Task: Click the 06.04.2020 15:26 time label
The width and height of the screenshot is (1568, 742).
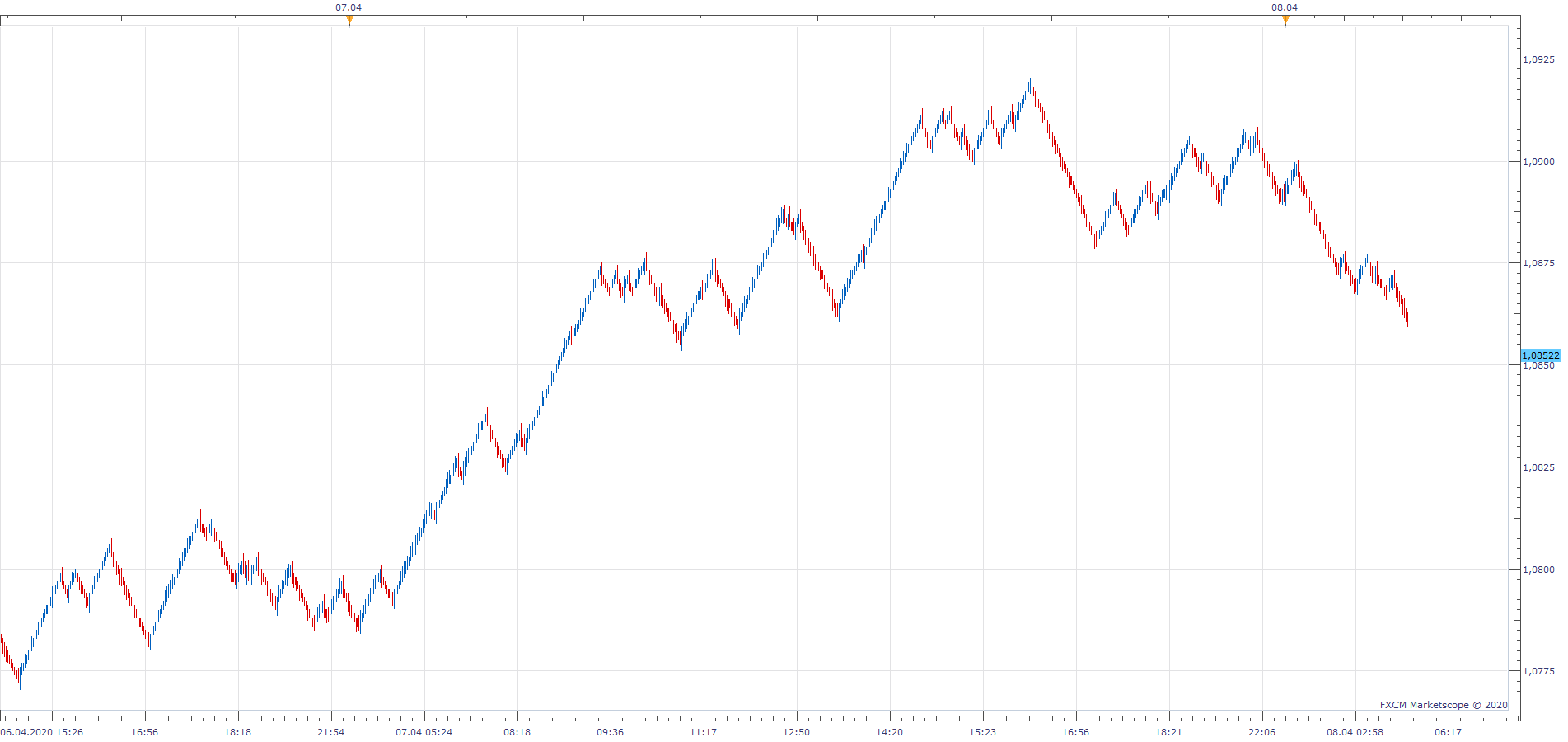Action: (x=42, y=732)
